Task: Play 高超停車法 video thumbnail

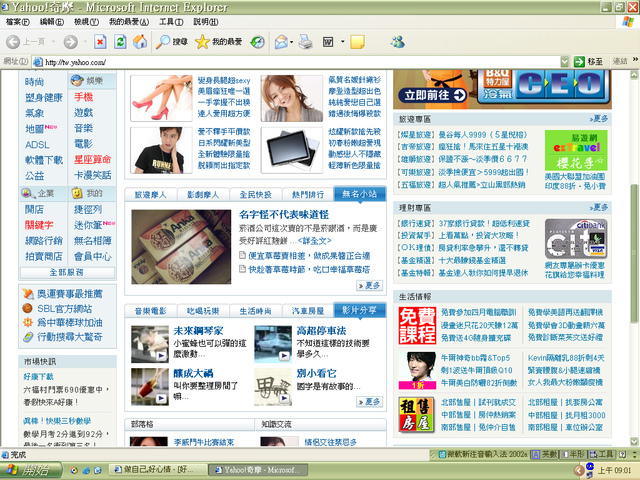Action: 273,344
